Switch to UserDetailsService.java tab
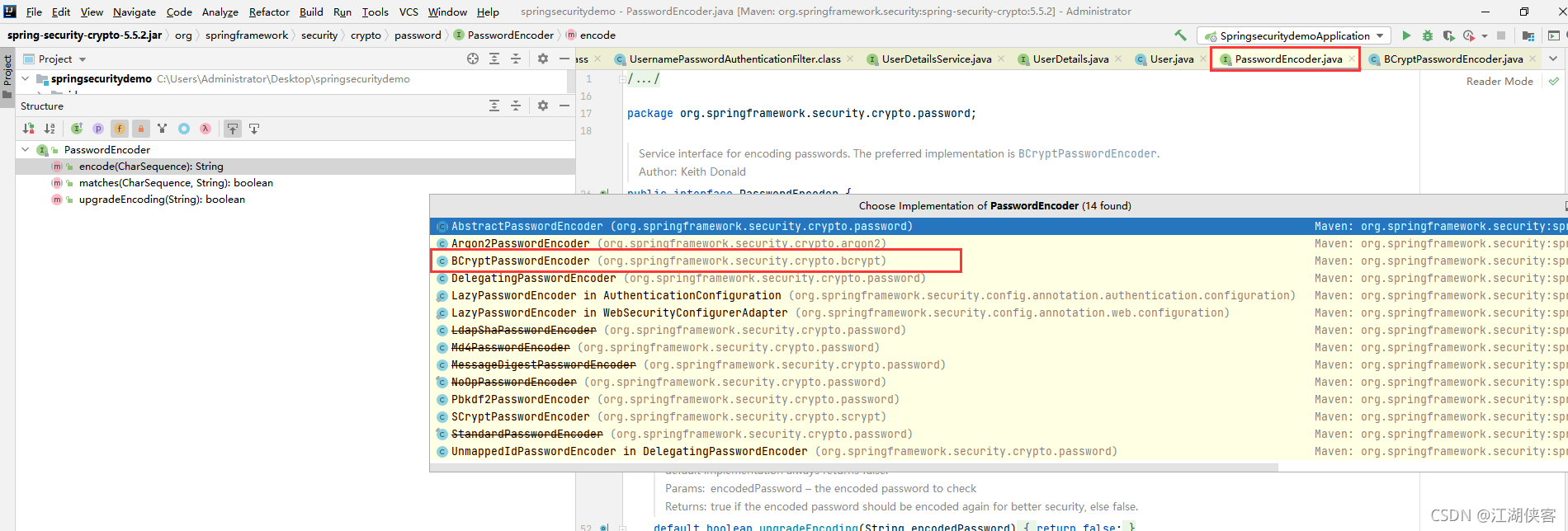The height and width of the screenshot is (531, 1568). 936,59
